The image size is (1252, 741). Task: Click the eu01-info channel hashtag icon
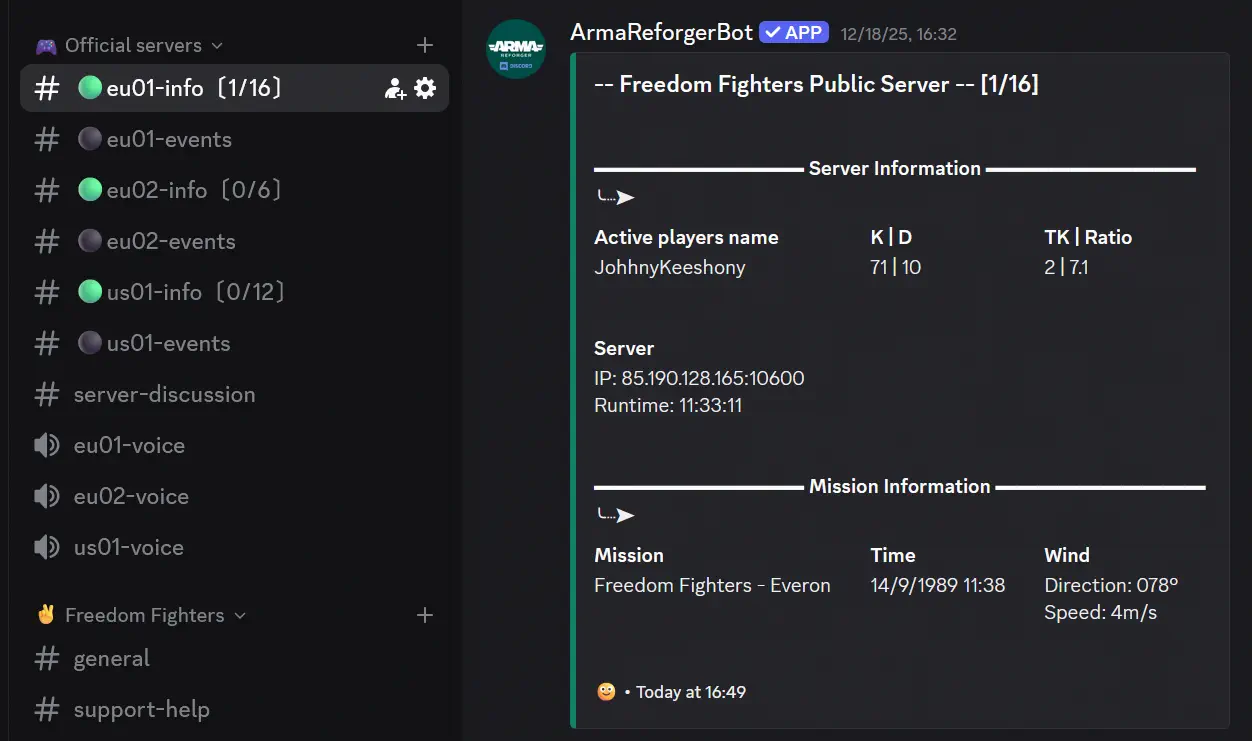pyautogui.click(x=47, y=88)
